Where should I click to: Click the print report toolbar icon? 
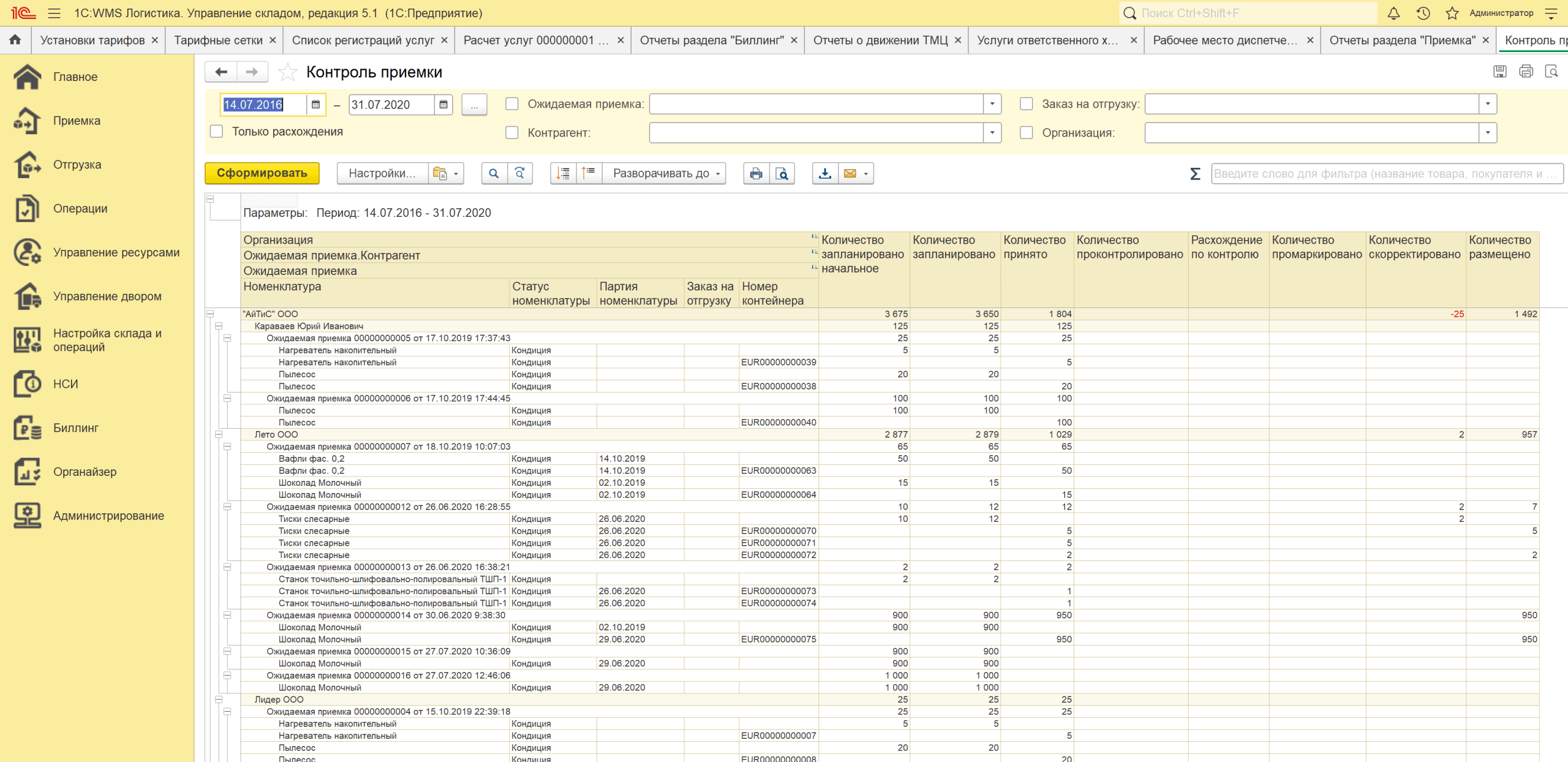(756, 173)
